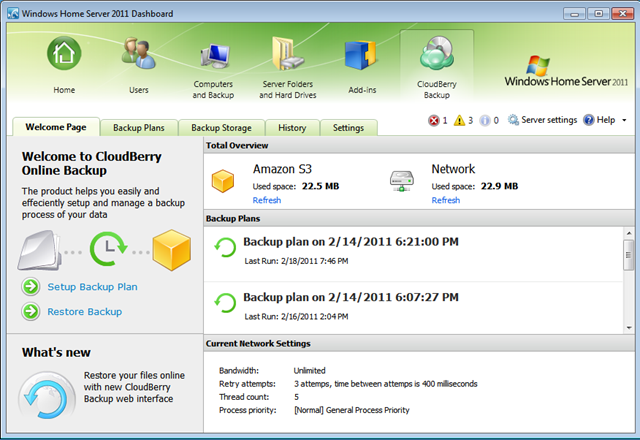Click backup plans scrollbar down arrow

pyautogui.click(x=629, y=328)
